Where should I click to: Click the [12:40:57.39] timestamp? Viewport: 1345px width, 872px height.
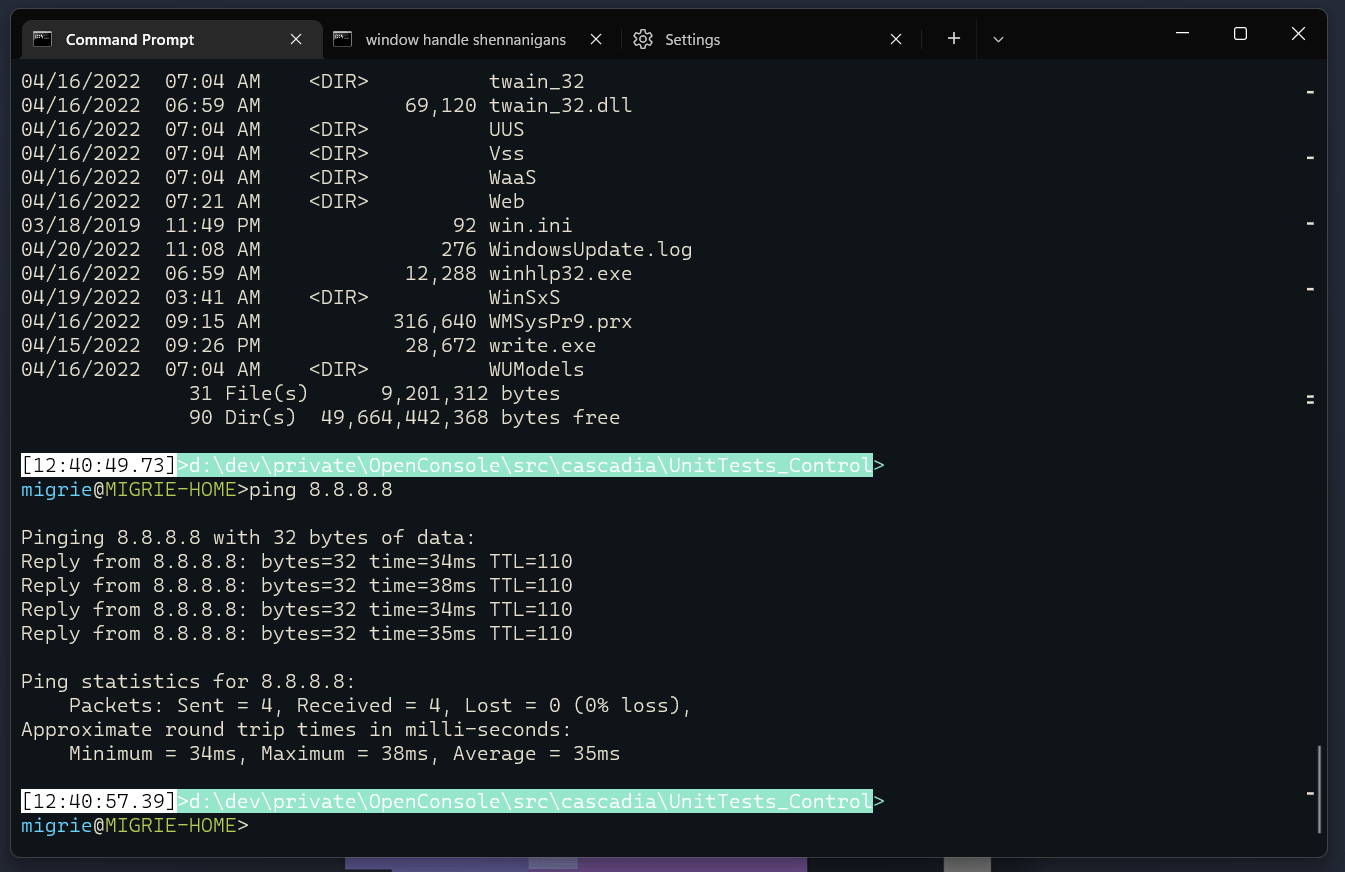point(99,801)
